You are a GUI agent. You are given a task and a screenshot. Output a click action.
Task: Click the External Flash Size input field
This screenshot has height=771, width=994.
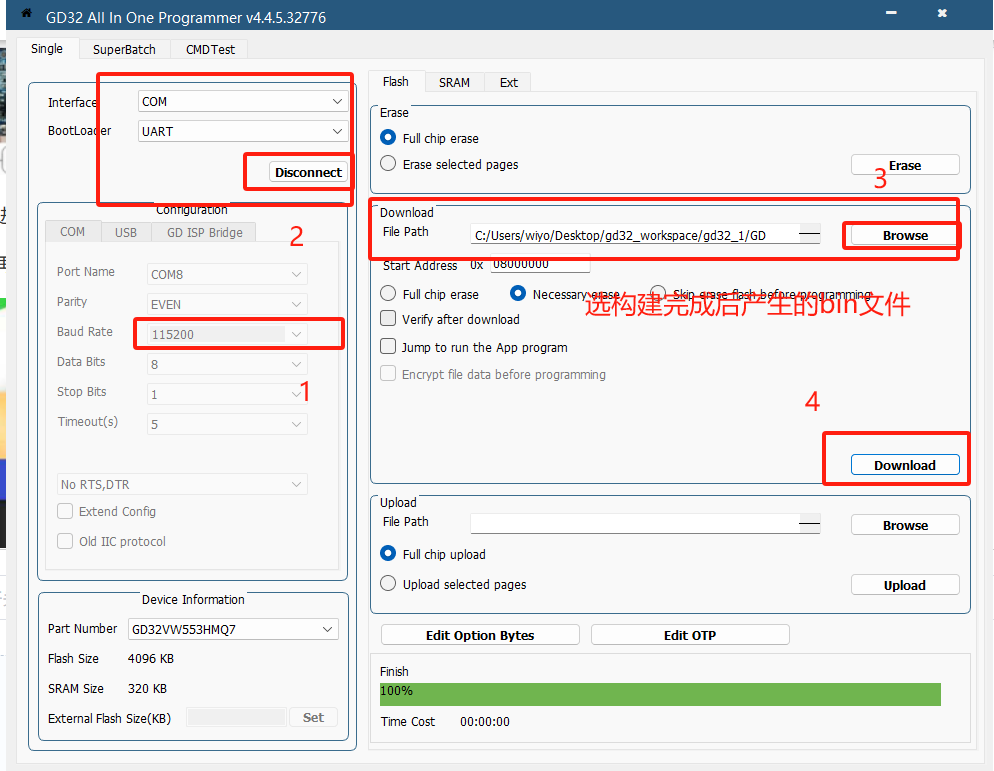click(x=236, y=718)
